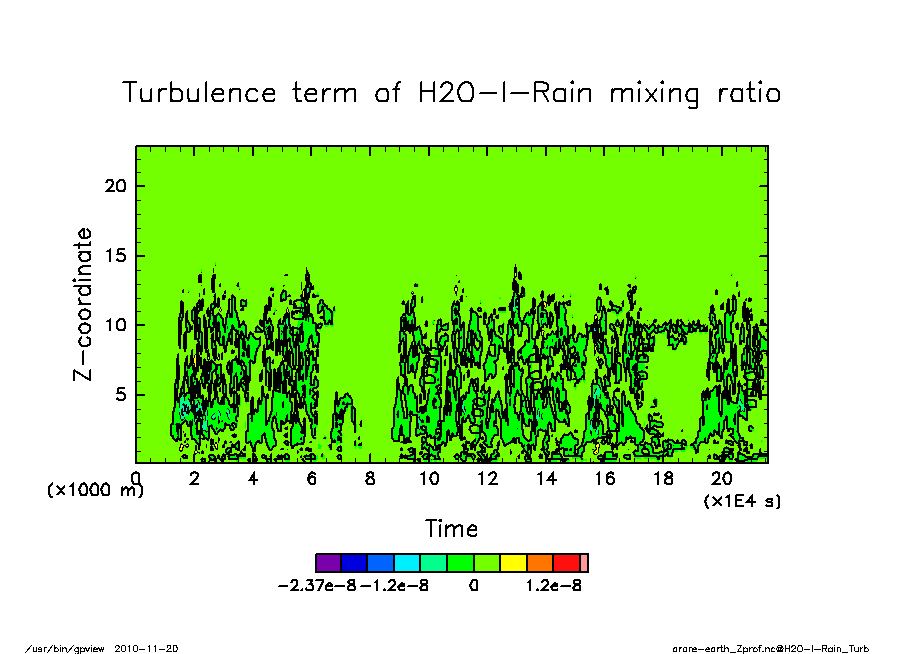Click the dark blue colorbar swatch
Screen dimensions: 904x654
click(x=355, y=563)
